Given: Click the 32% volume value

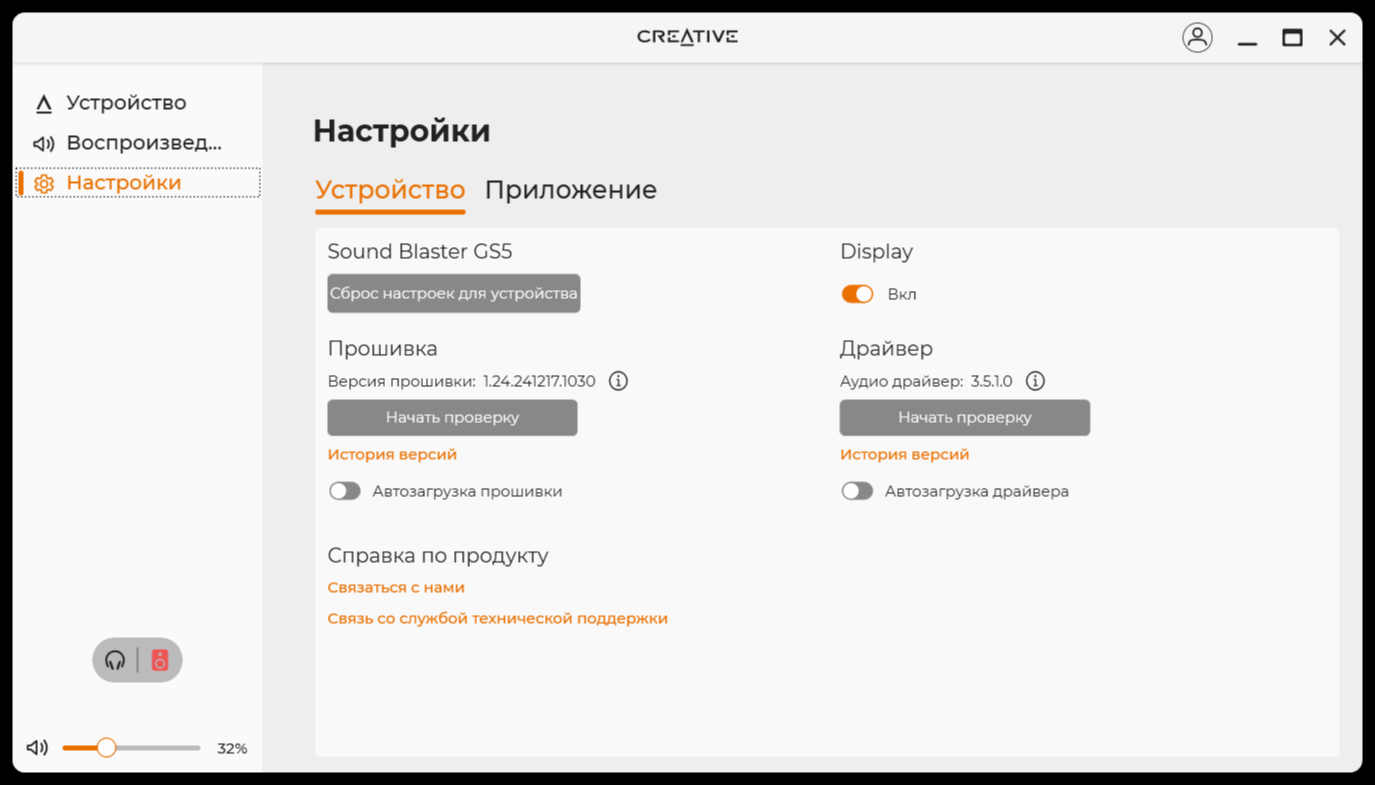Looking at the screenshot, I should tap(232, 748).
